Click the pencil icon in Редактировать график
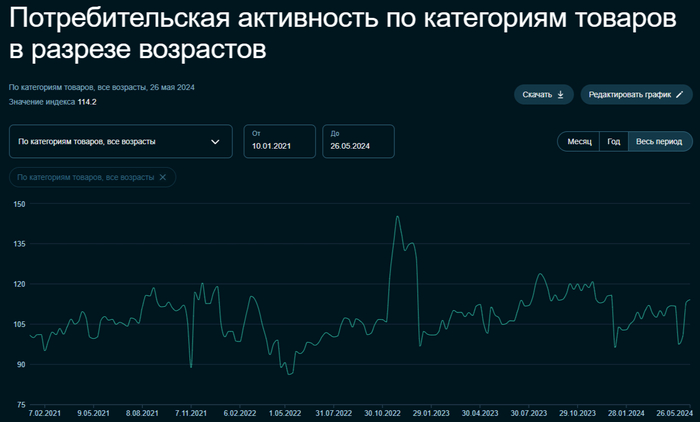 680,95
